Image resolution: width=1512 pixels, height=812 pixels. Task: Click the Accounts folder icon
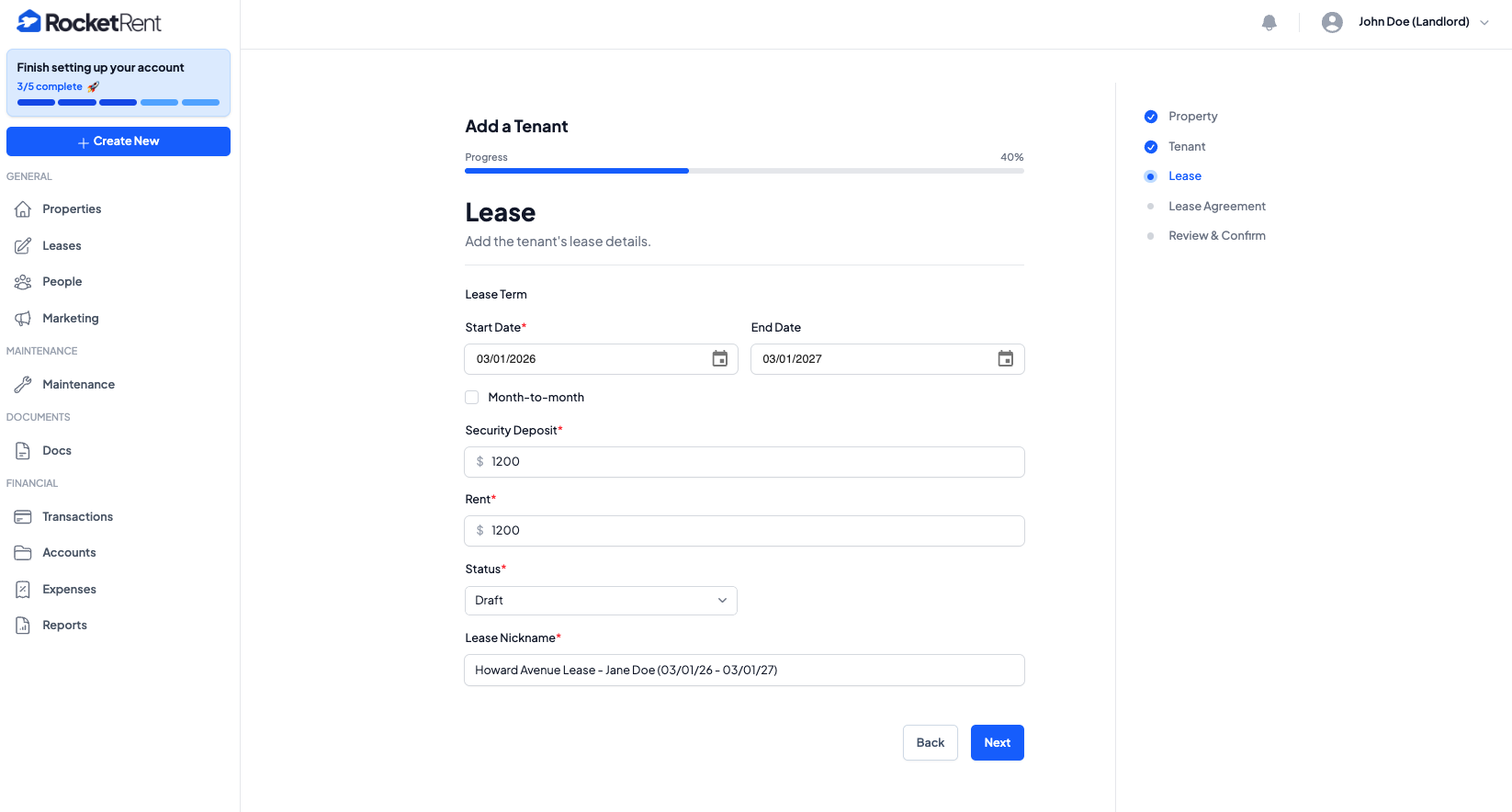(23, 553)
